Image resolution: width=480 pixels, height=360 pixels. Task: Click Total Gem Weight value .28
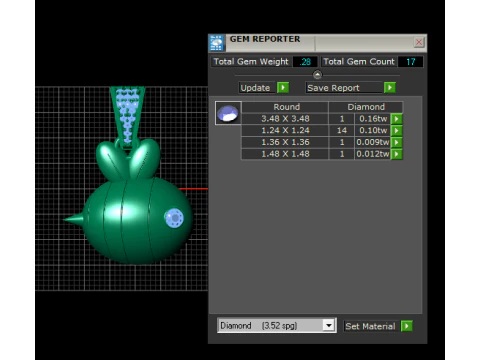pyautogui.click(x=305, y=62)
